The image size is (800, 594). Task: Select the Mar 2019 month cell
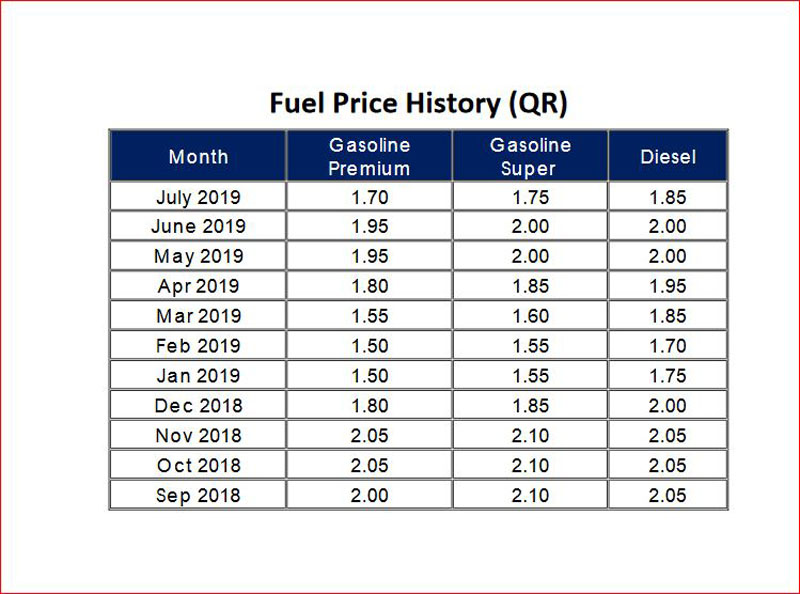pos(198,316)
